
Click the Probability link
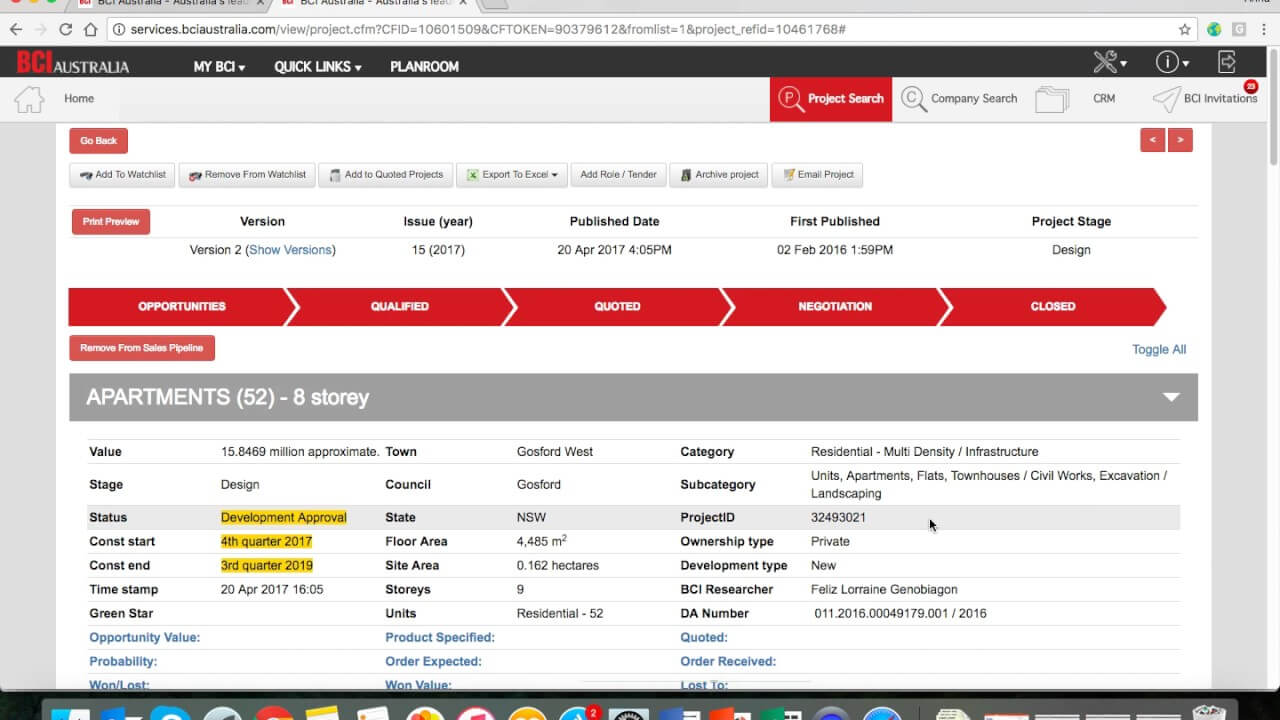[x=123, y=661]
